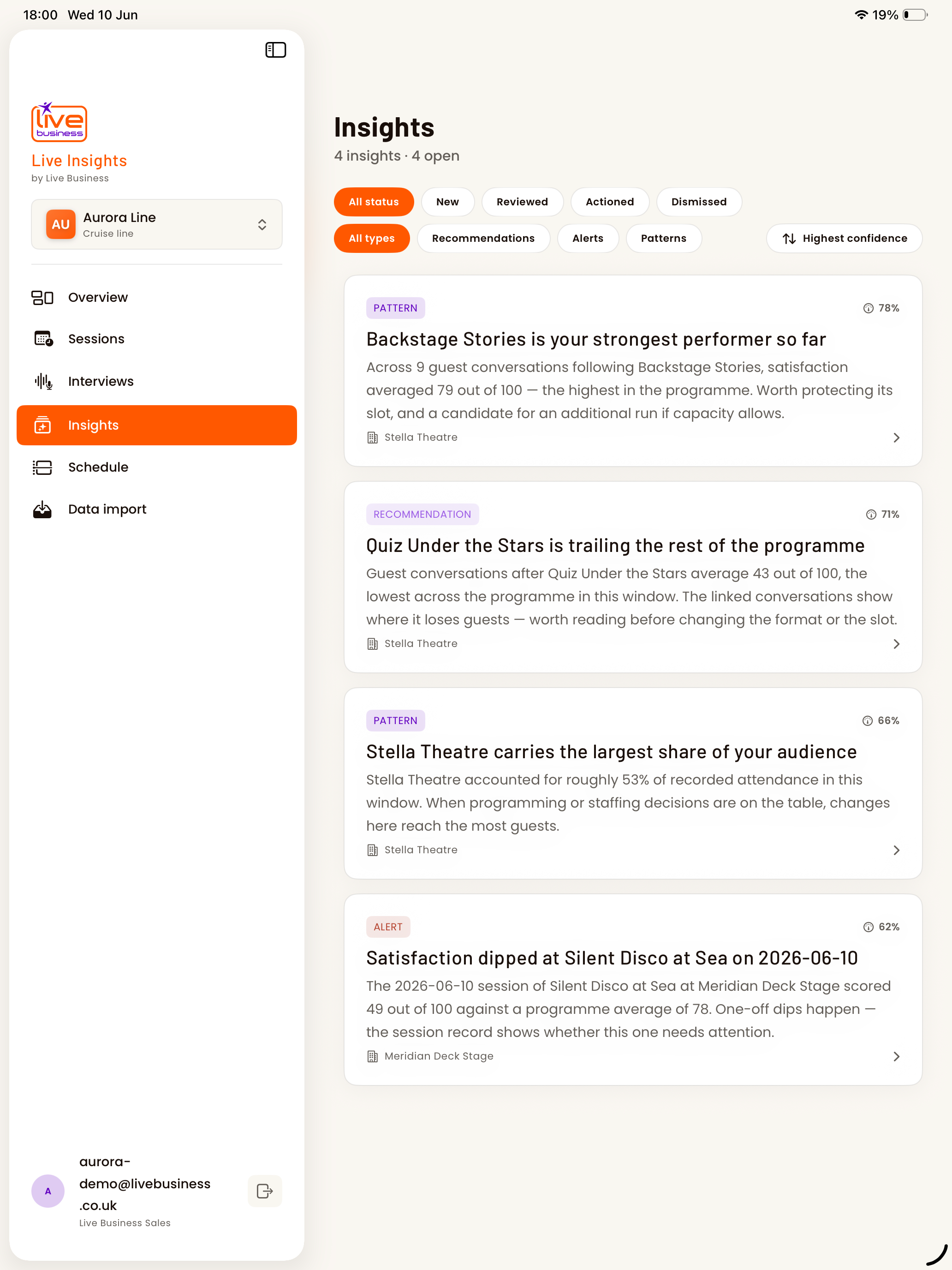This screenshot has width=952, height=1270.
Task: Go to Overview in the sidebar
Action: coord(157,297)
